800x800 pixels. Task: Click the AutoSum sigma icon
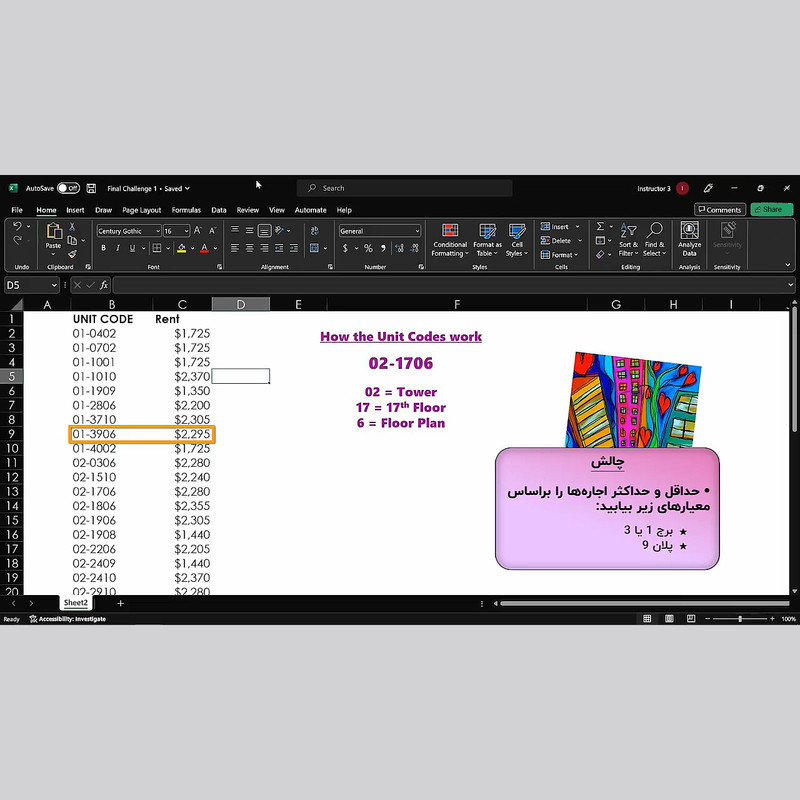600,227
